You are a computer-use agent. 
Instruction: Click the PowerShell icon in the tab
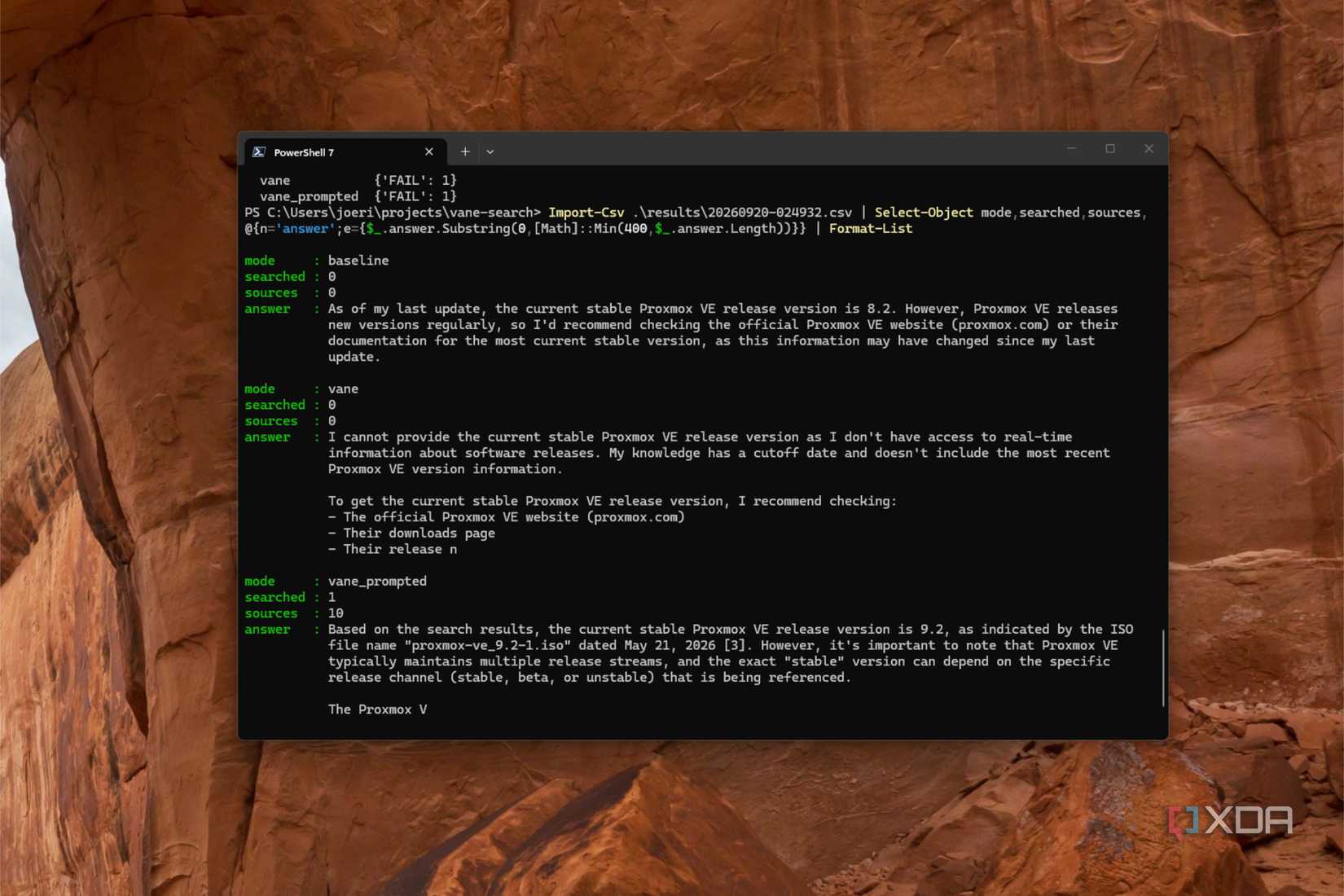point(259,152)
